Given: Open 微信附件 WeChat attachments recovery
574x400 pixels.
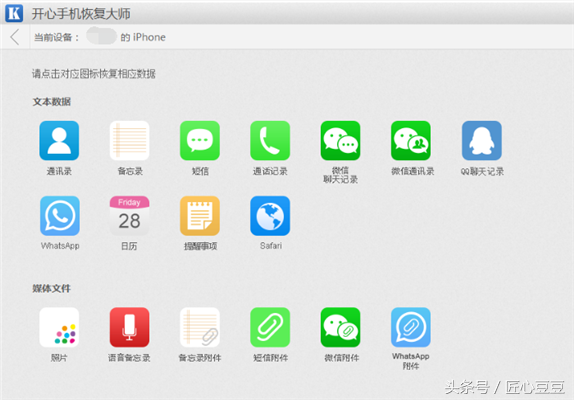Looking at the screenshot, I should click(340, 327).
